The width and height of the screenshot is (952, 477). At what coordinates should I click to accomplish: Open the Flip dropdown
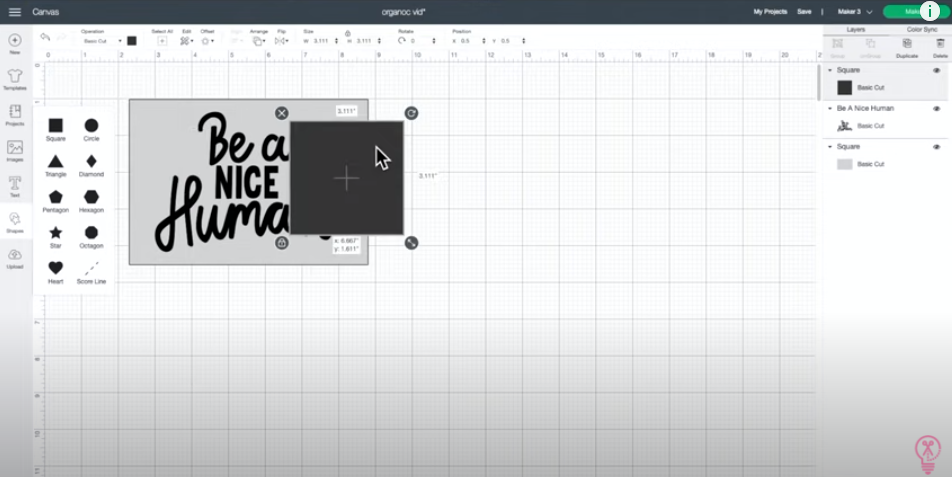click(x=281, y=41)
